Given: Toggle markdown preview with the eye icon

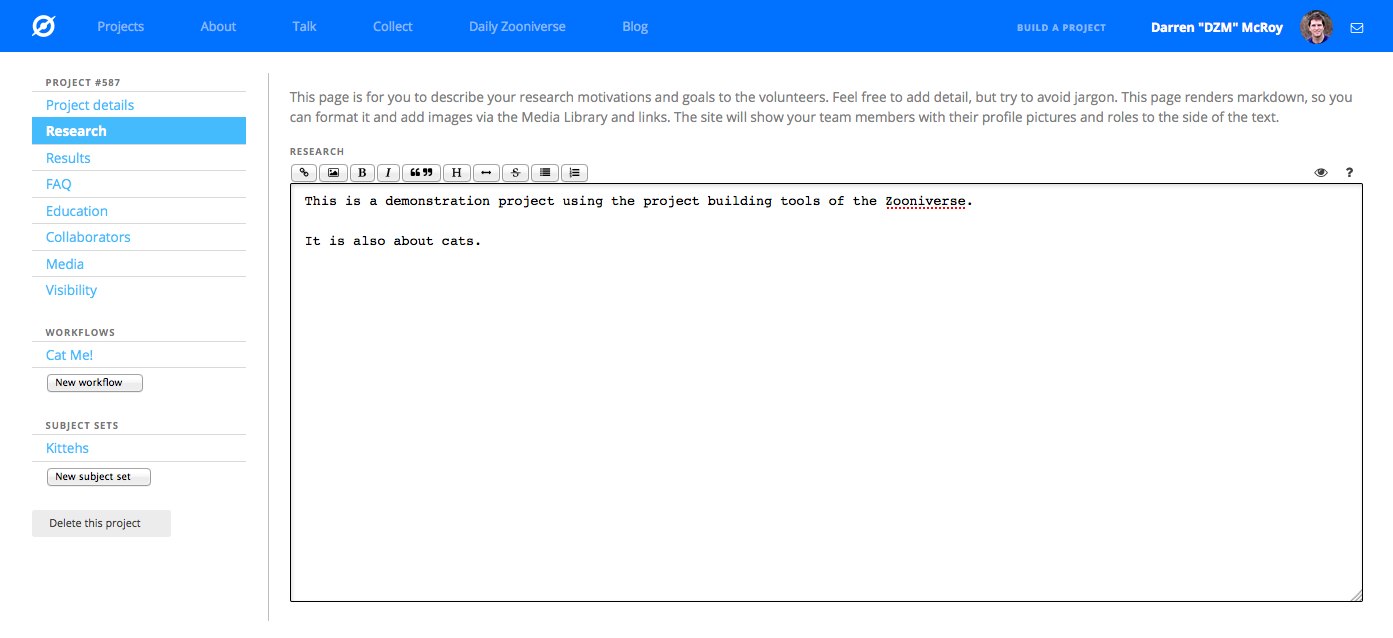Looking at the screenshot, I should point(1321,173).
